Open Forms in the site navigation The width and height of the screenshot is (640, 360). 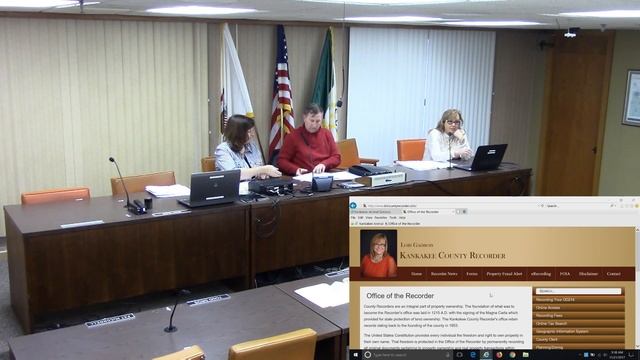click(472, 274)
